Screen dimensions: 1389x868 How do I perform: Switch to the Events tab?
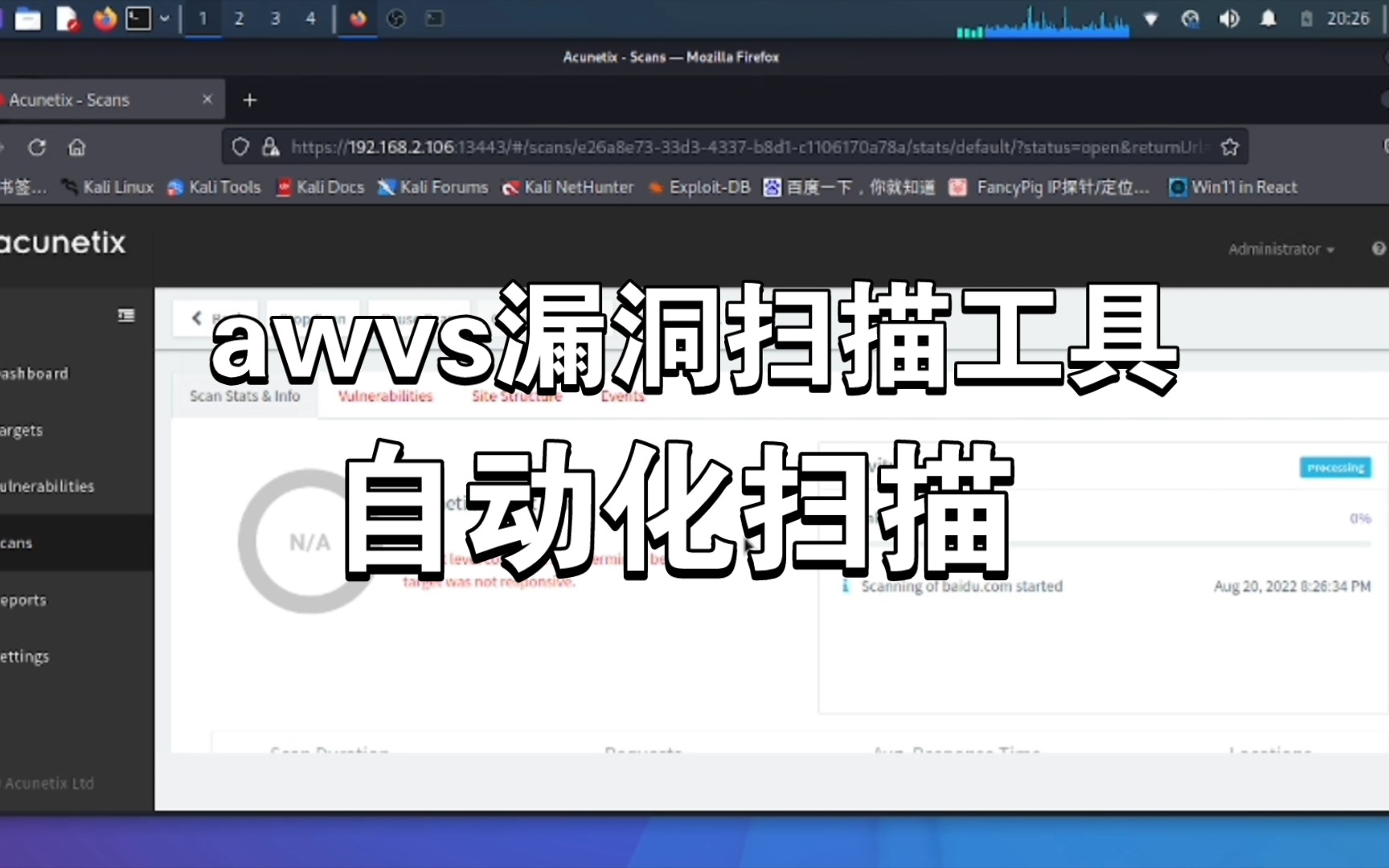click(x=621, y=395)
